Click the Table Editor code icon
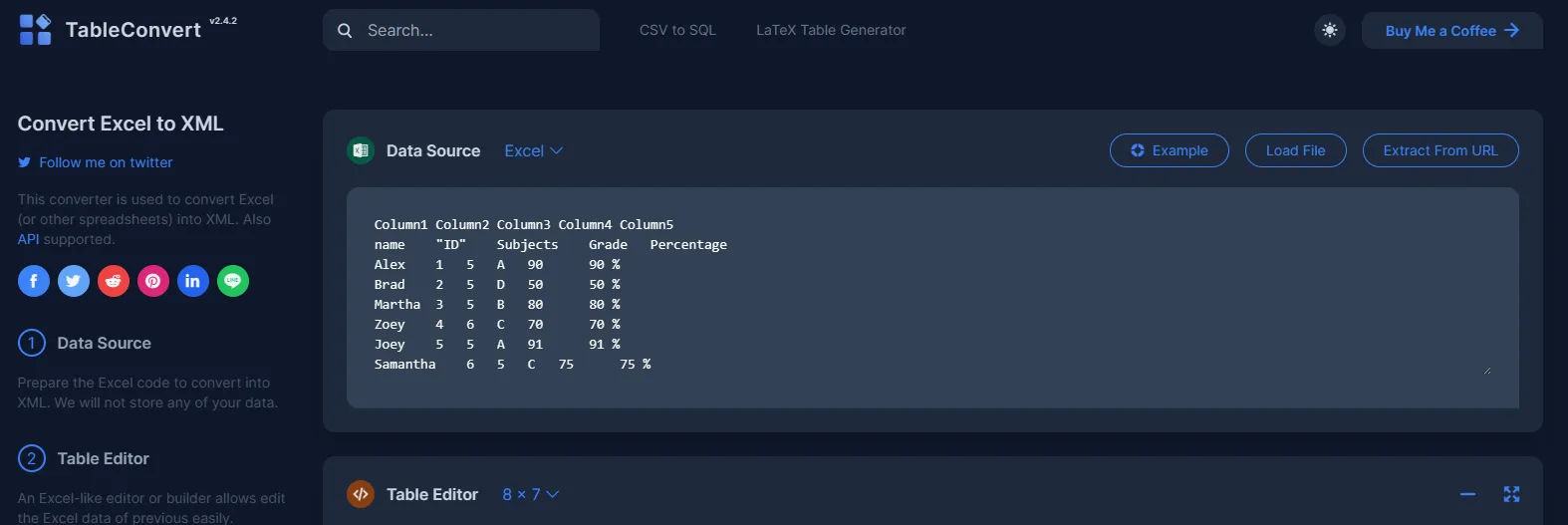 [361, 494]
